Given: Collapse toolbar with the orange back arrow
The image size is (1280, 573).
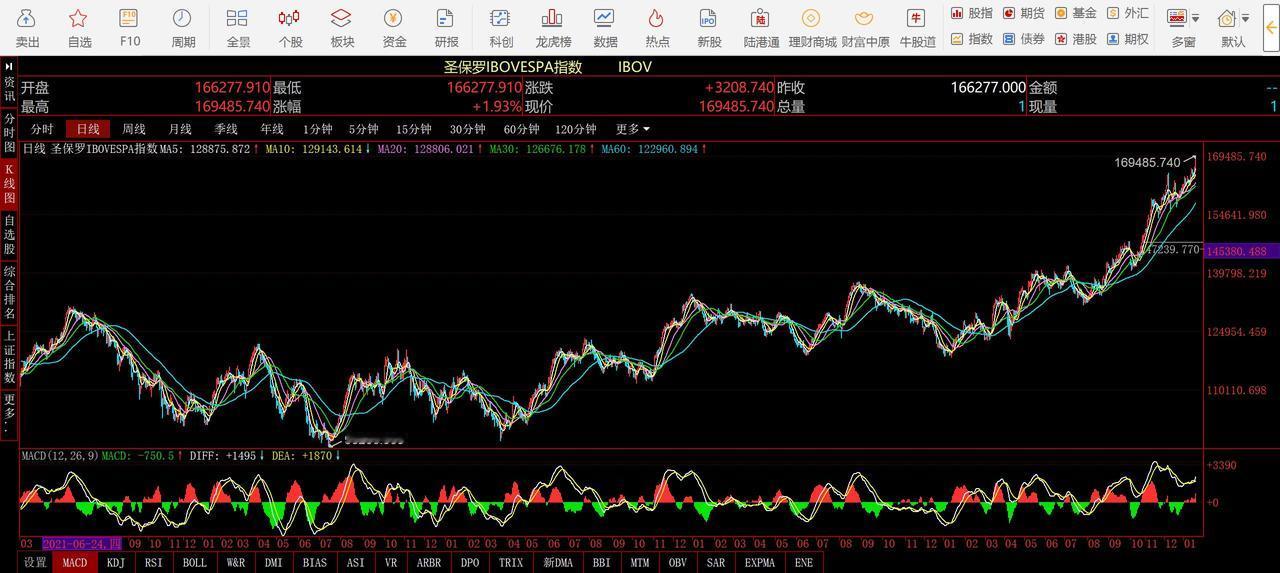Looking at the screenshot, I should (x=1270, y=28).
